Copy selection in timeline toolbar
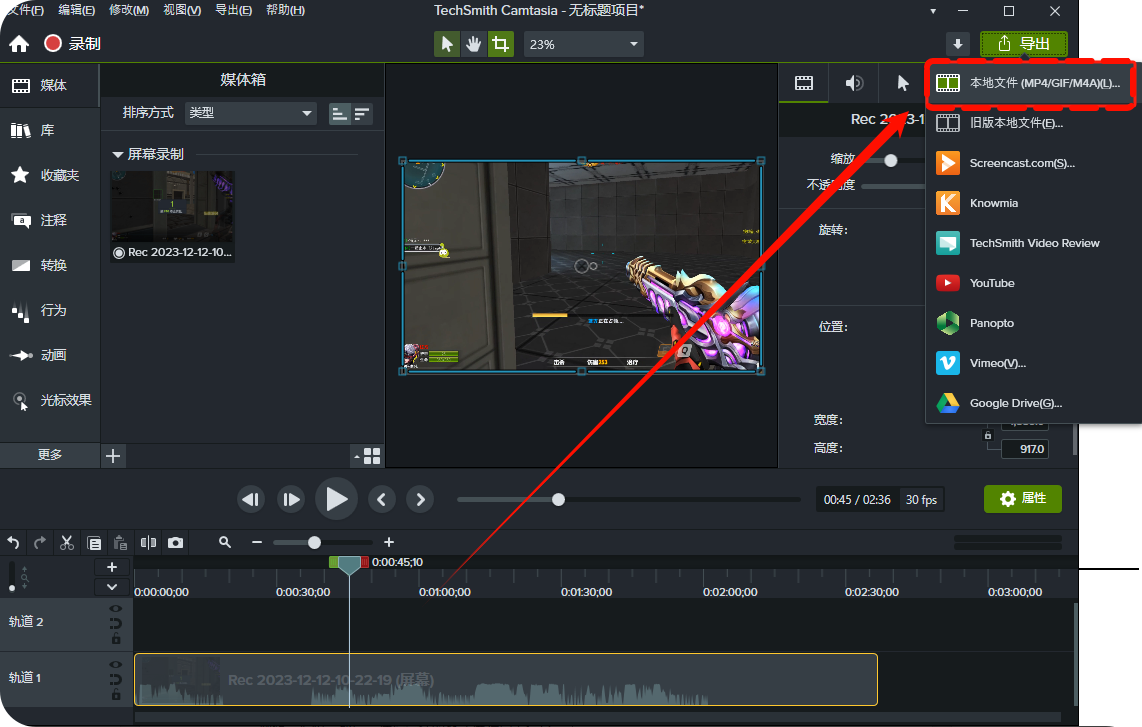The height and width of the screenshot is (727, 1142). [94, 543]
